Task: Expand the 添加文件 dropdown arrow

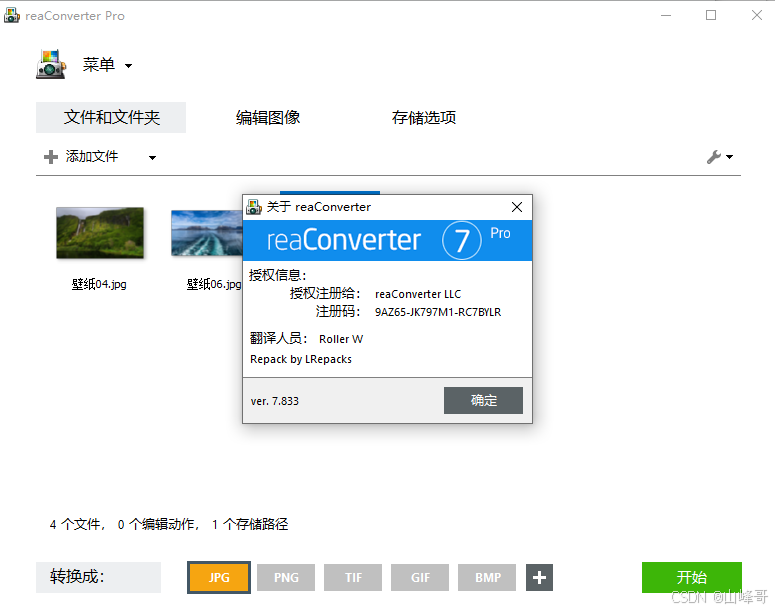Action: pyautogui.click(x=152, y=158)
